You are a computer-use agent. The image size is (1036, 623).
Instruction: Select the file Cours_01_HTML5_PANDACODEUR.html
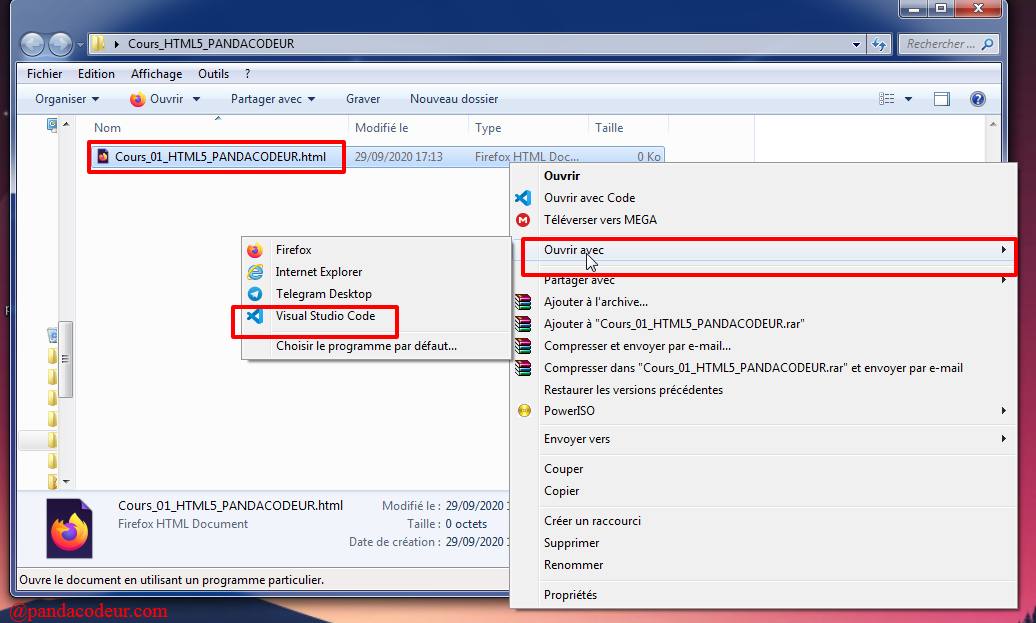220,157
